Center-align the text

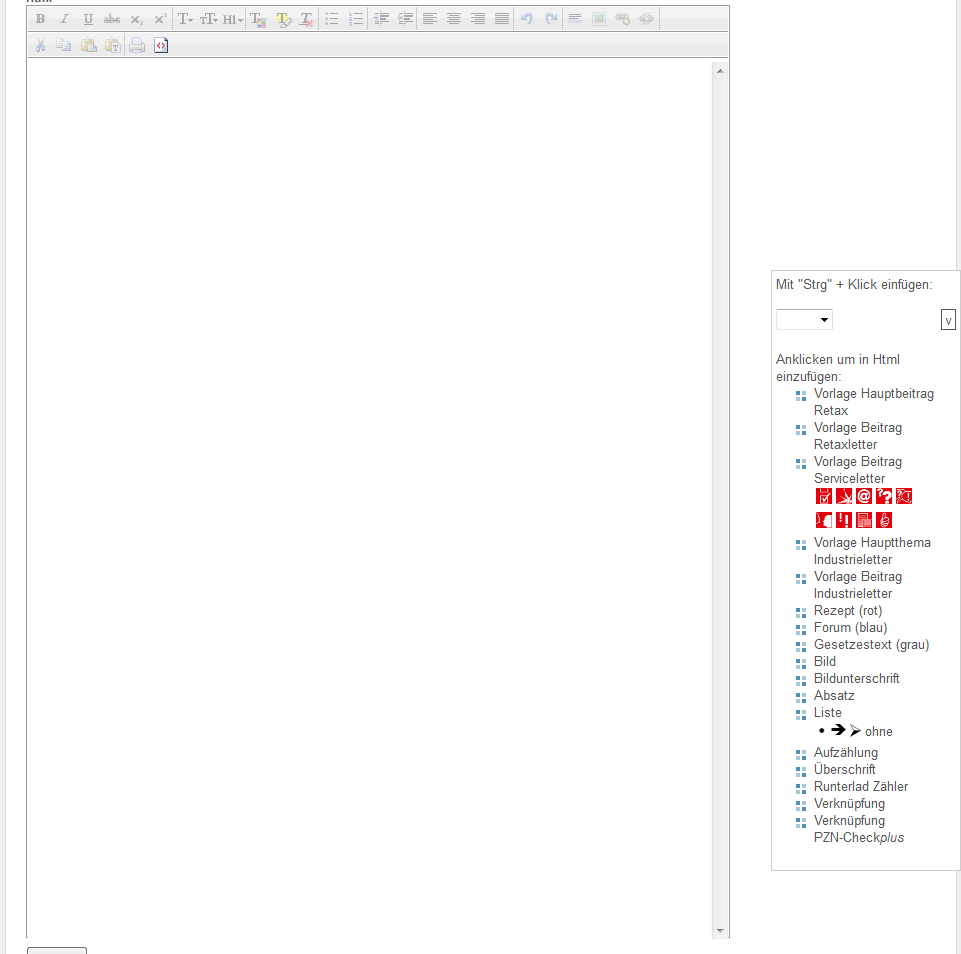pyautogui.click(x=454, y=19)
